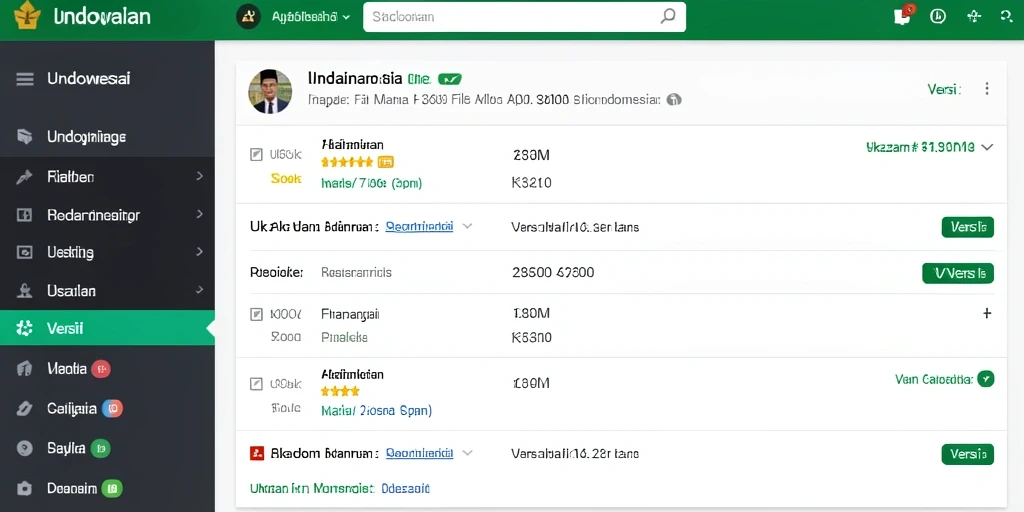Click the green check icon beside Vain Caloadtia

(985, 379)
